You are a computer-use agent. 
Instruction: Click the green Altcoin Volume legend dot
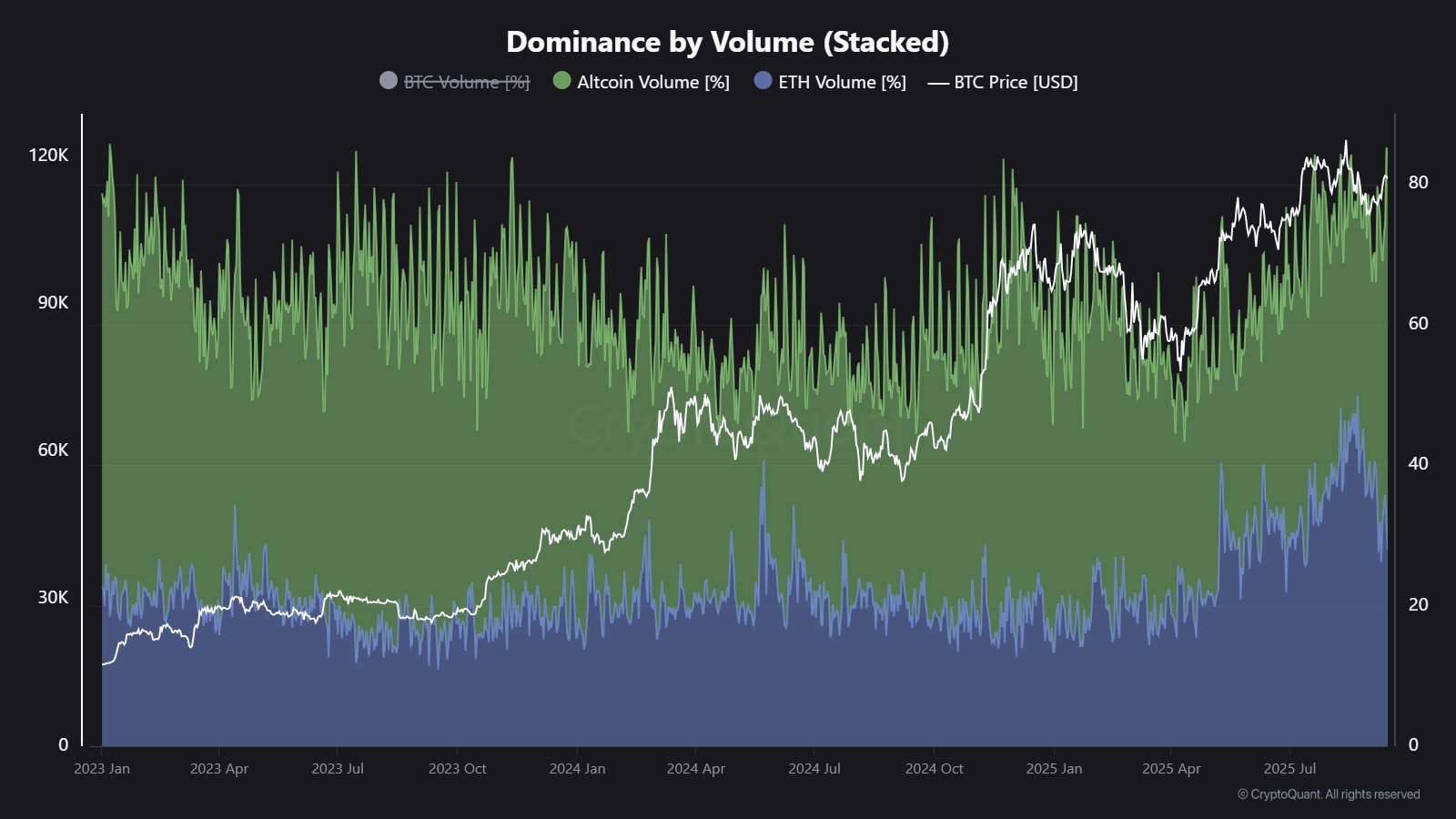click(x=564, y=81)
